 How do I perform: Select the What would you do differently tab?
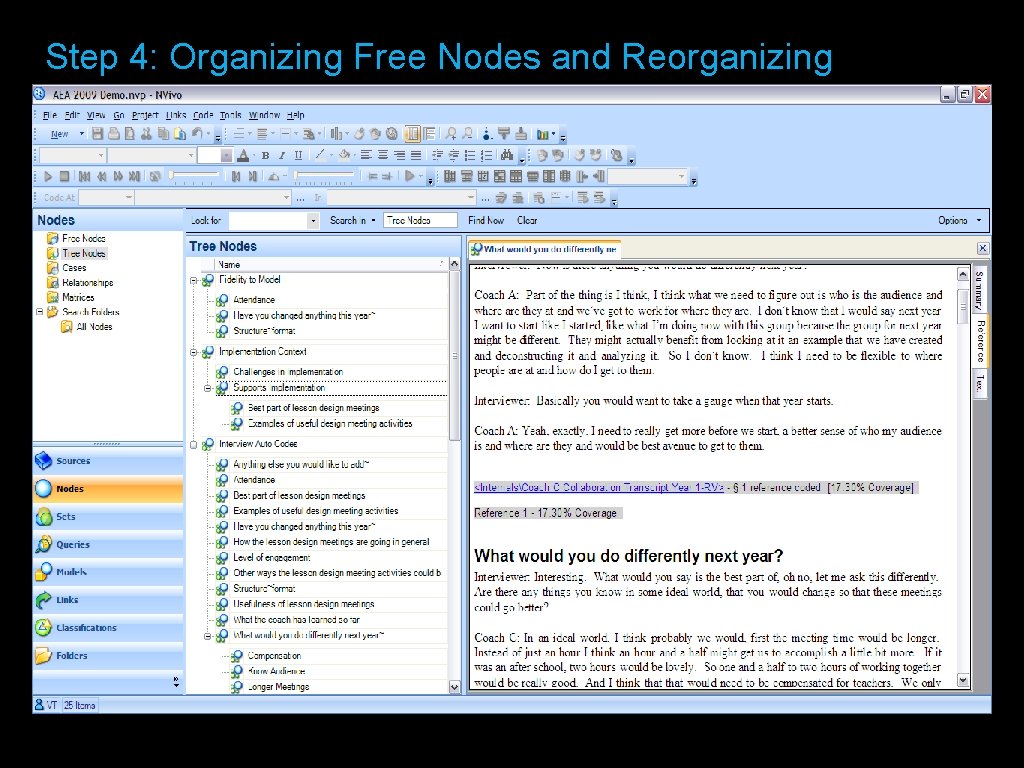click(x=545, y=249)
